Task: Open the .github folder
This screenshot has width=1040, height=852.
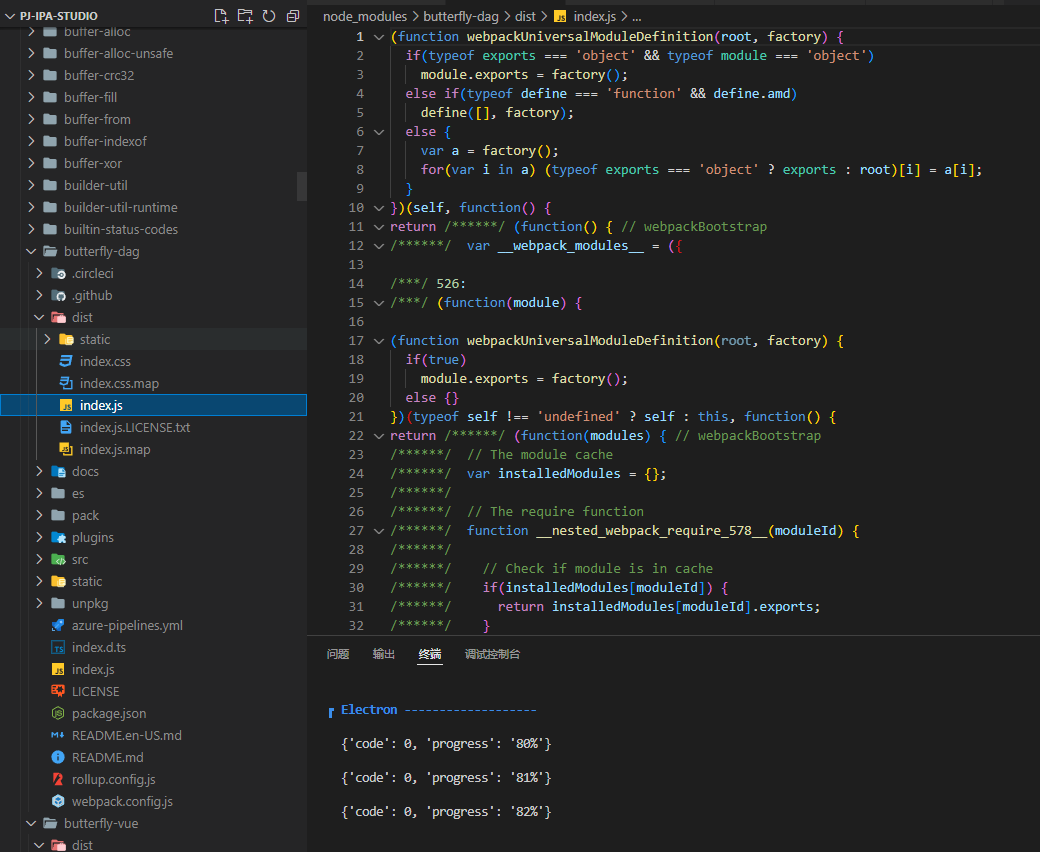Action: [92, 295]
